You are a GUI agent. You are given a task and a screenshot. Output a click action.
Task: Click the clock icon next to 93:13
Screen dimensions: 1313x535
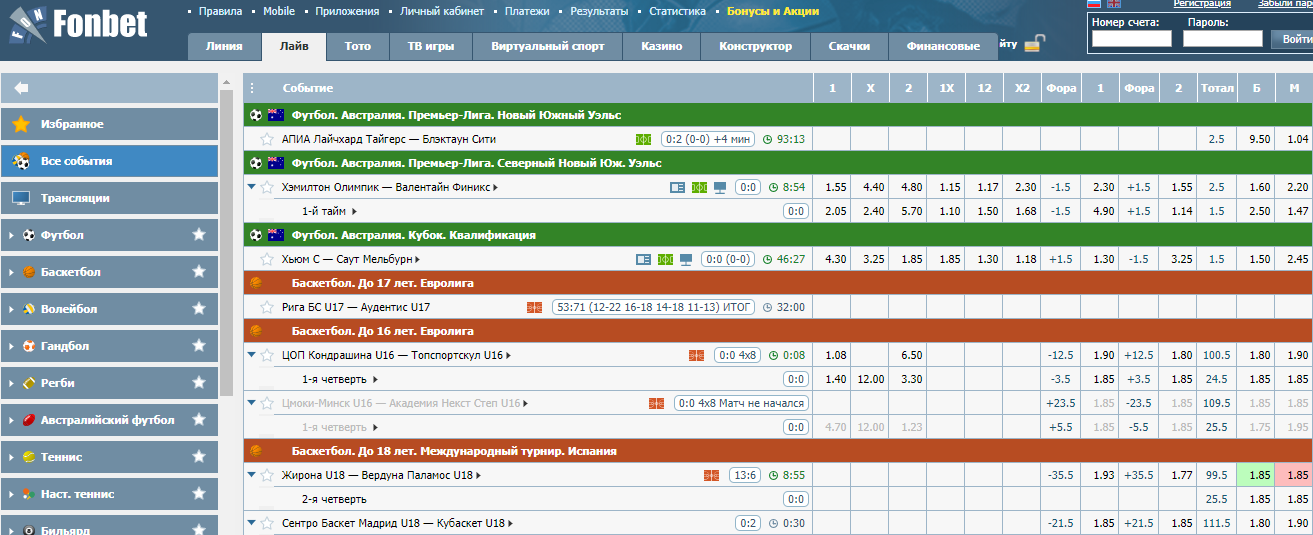[x=767, y=139]
